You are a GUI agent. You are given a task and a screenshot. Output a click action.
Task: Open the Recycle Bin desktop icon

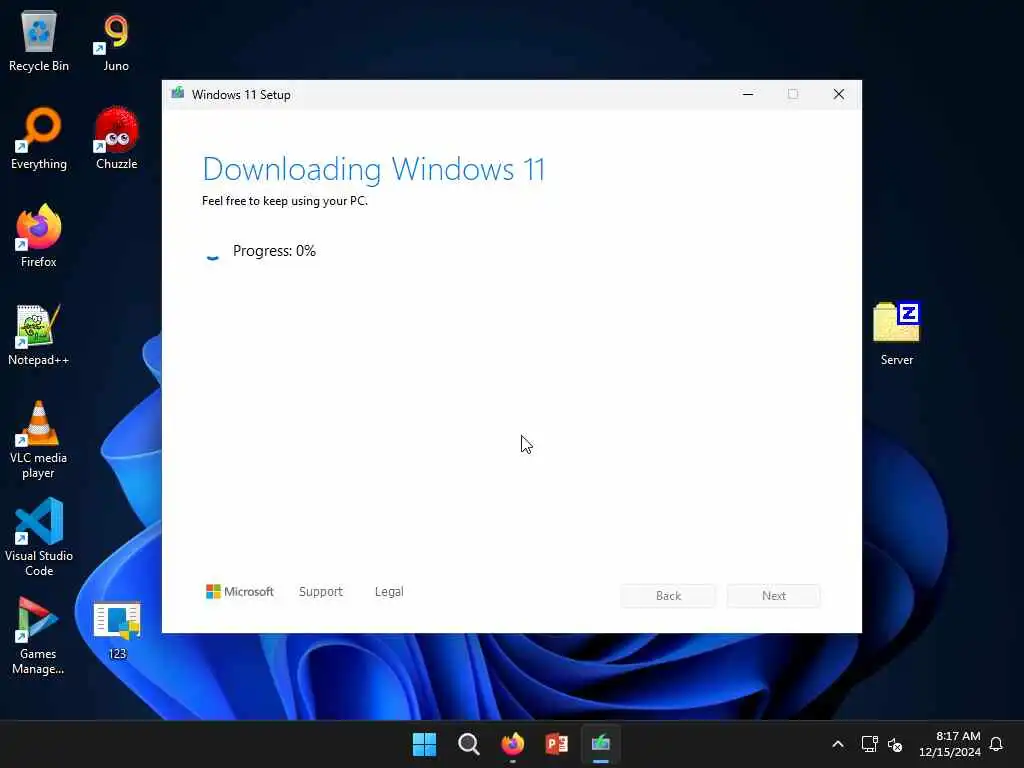click(x=39, y=41)
